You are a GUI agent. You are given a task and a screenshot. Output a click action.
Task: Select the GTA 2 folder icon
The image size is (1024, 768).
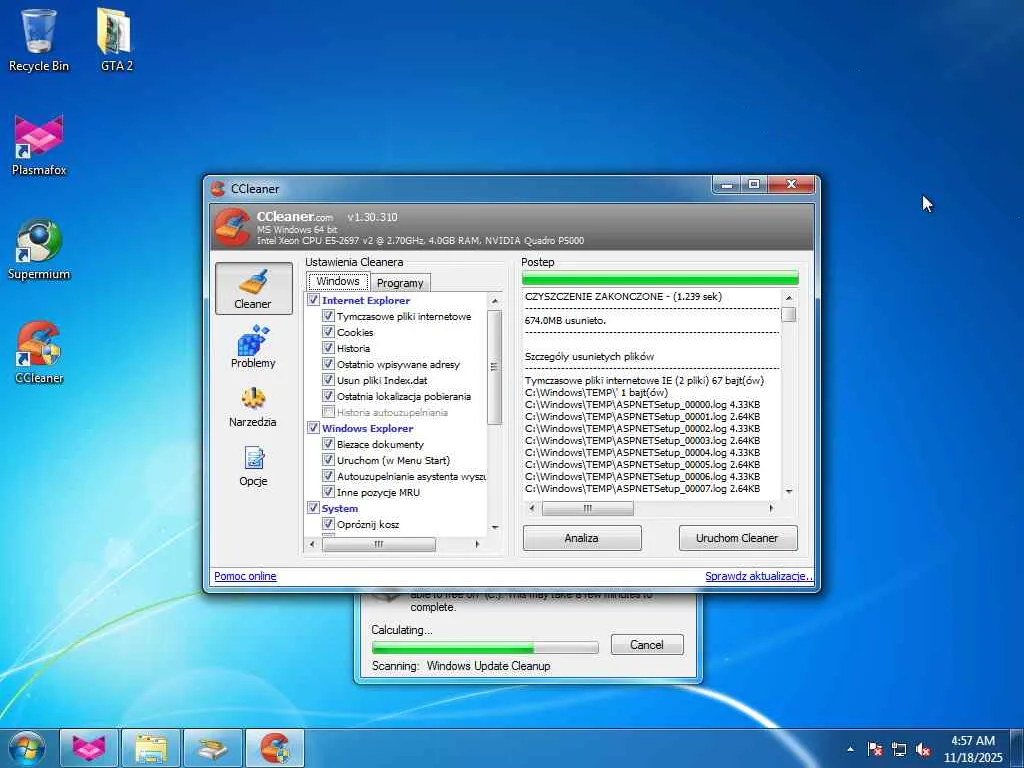pyautogui.click(x=116, y=40)
